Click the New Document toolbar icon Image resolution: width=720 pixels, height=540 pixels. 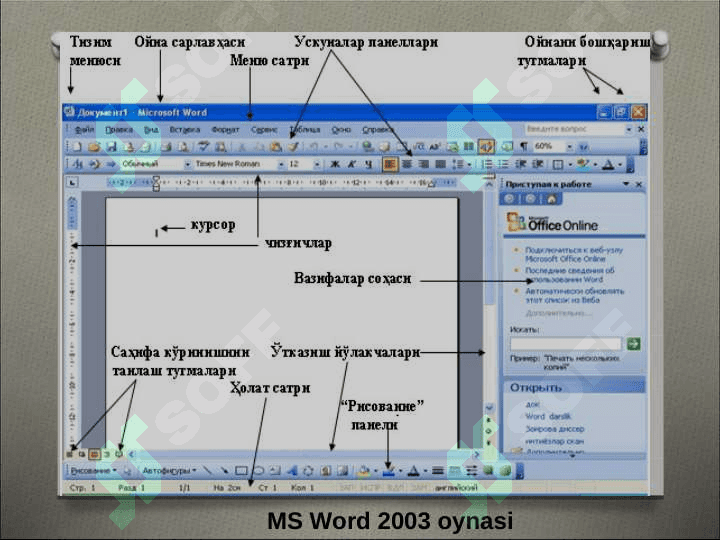click(77, 147)
